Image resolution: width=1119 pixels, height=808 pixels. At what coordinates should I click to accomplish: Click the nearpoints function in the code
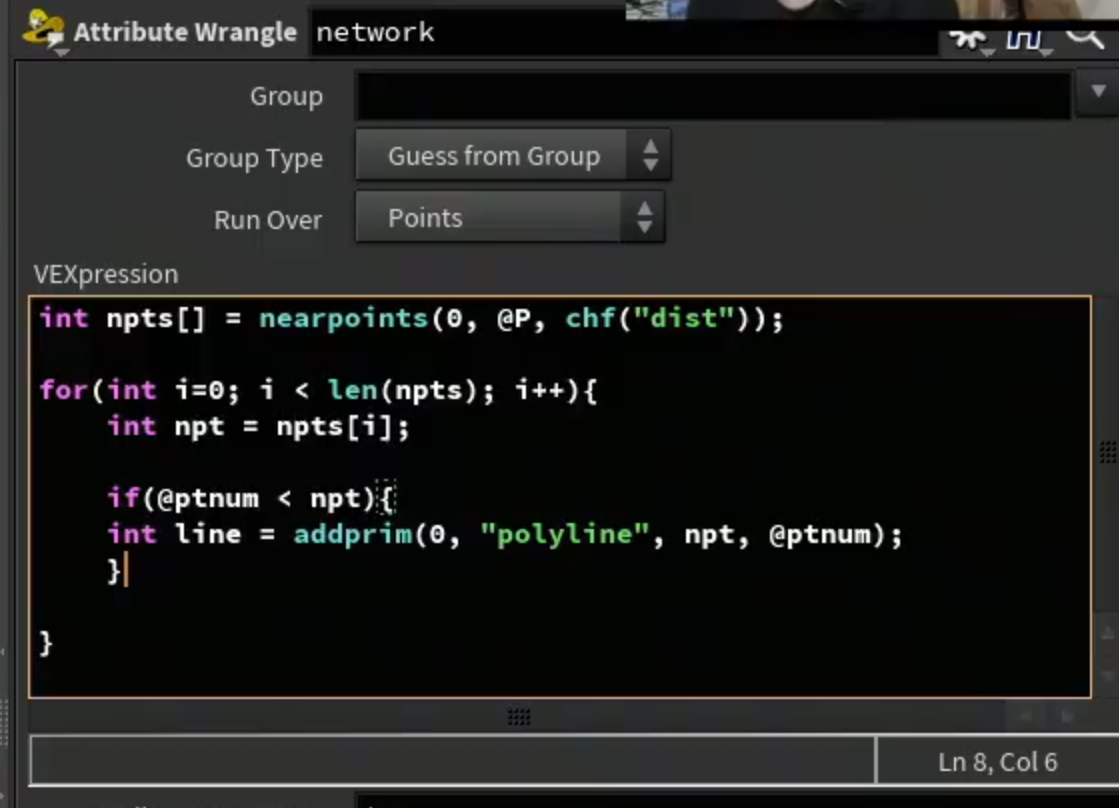[x=343, y=318]
